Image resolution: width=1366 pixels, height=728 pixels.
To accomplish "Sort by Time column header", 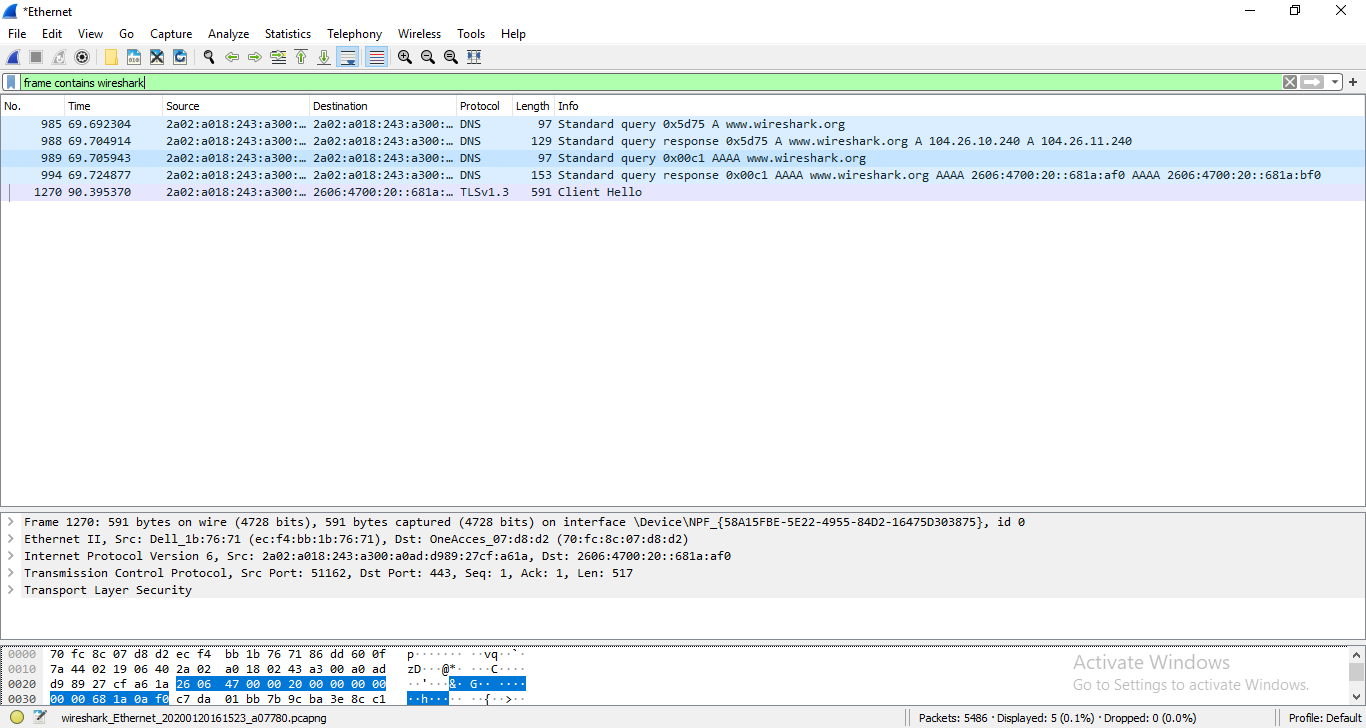I will point(114,106).
